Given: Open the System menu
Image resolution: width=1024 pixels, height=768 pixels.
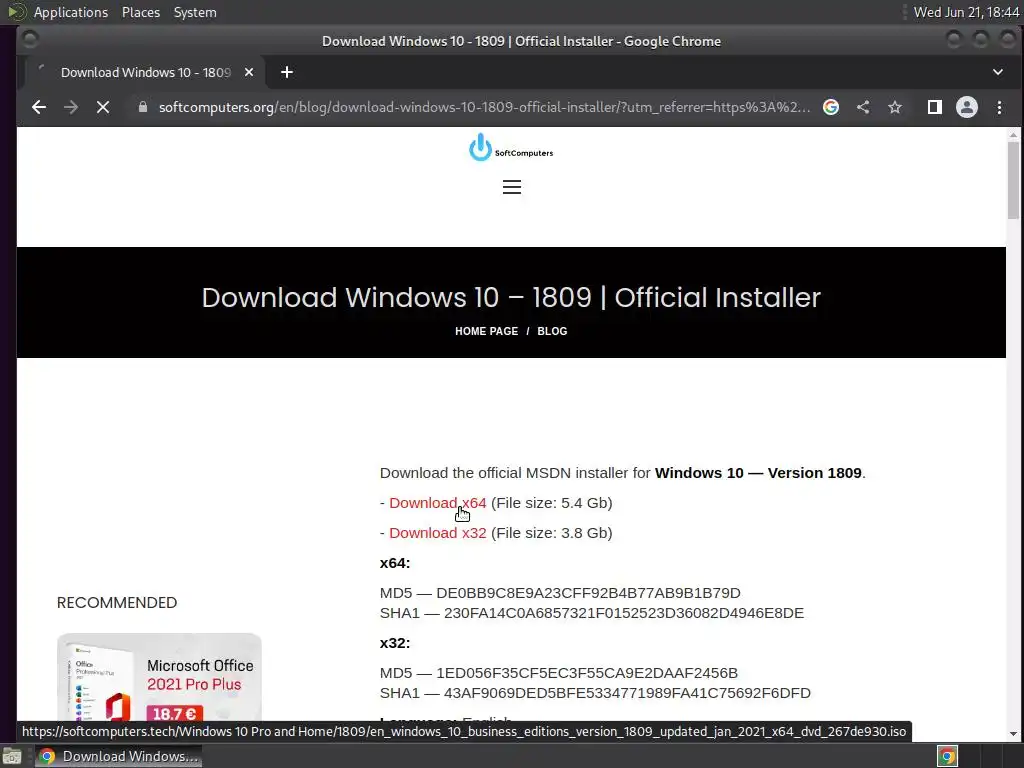Looking at the screenshot, I should (x=195, y=12).
